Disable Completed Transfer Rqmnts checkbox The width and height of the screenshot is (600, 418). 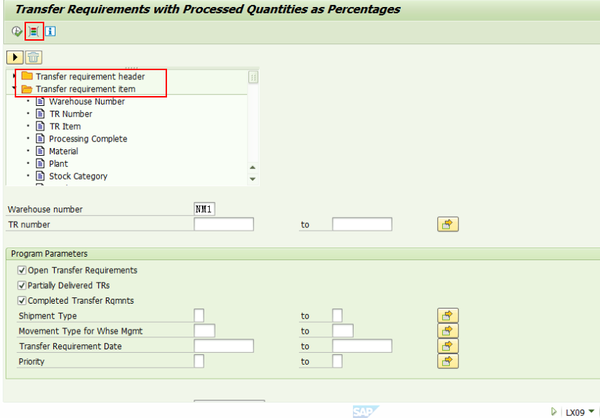point(22,300)
